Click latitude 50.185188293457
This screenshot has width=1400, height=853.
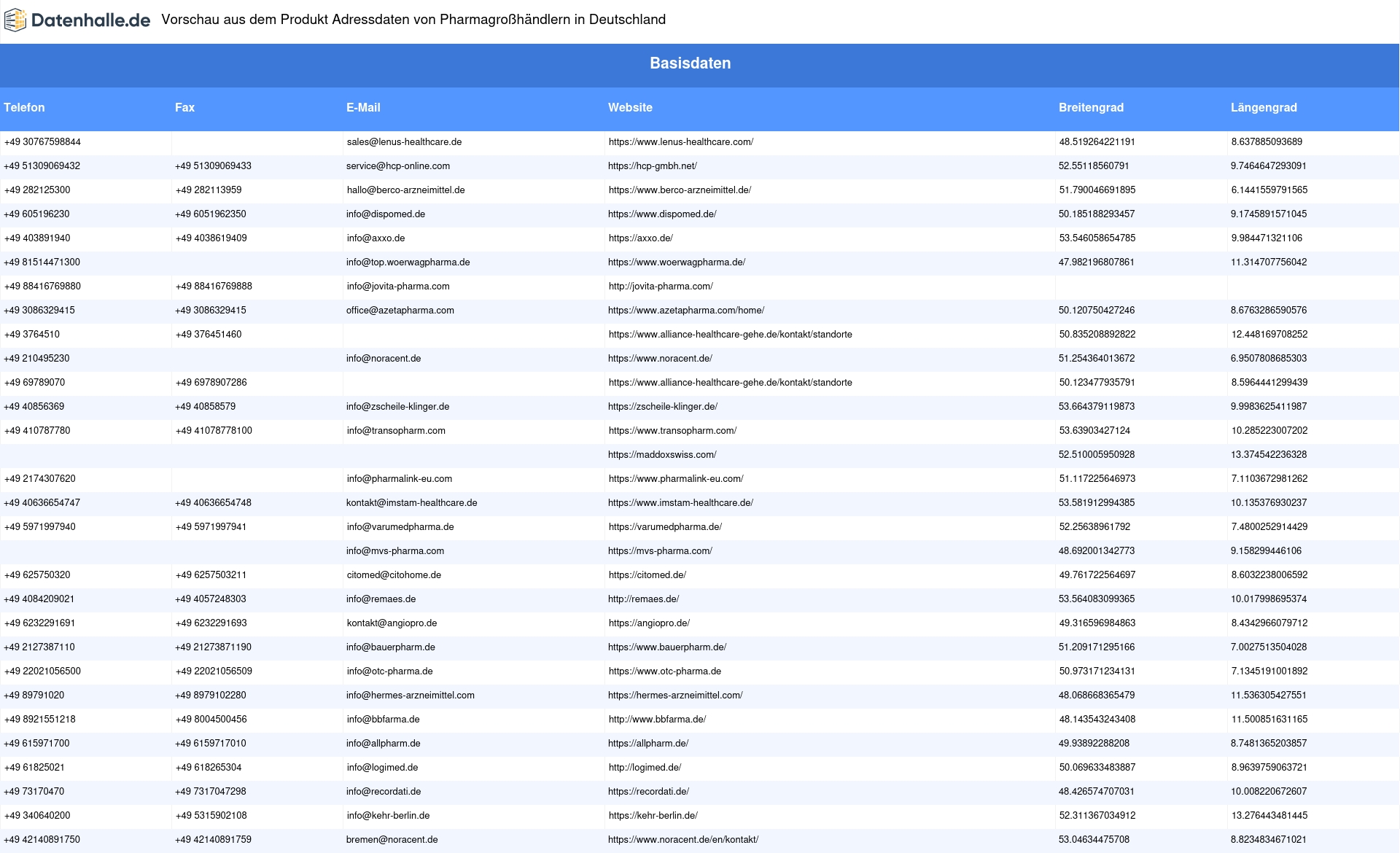click(1097, 214)
